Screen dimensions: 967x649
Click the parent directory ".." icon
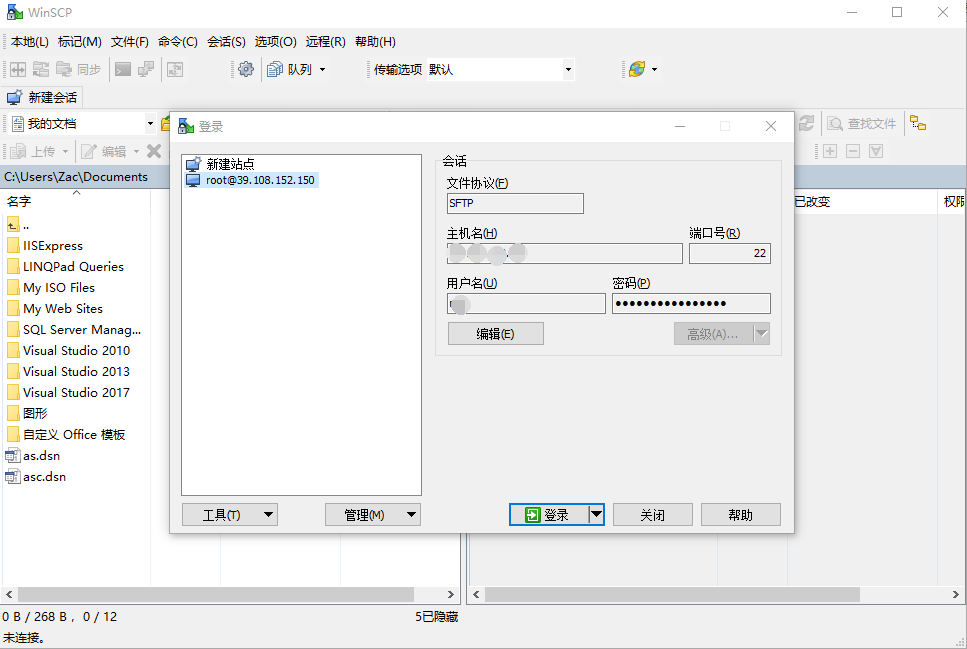[13, 225]
